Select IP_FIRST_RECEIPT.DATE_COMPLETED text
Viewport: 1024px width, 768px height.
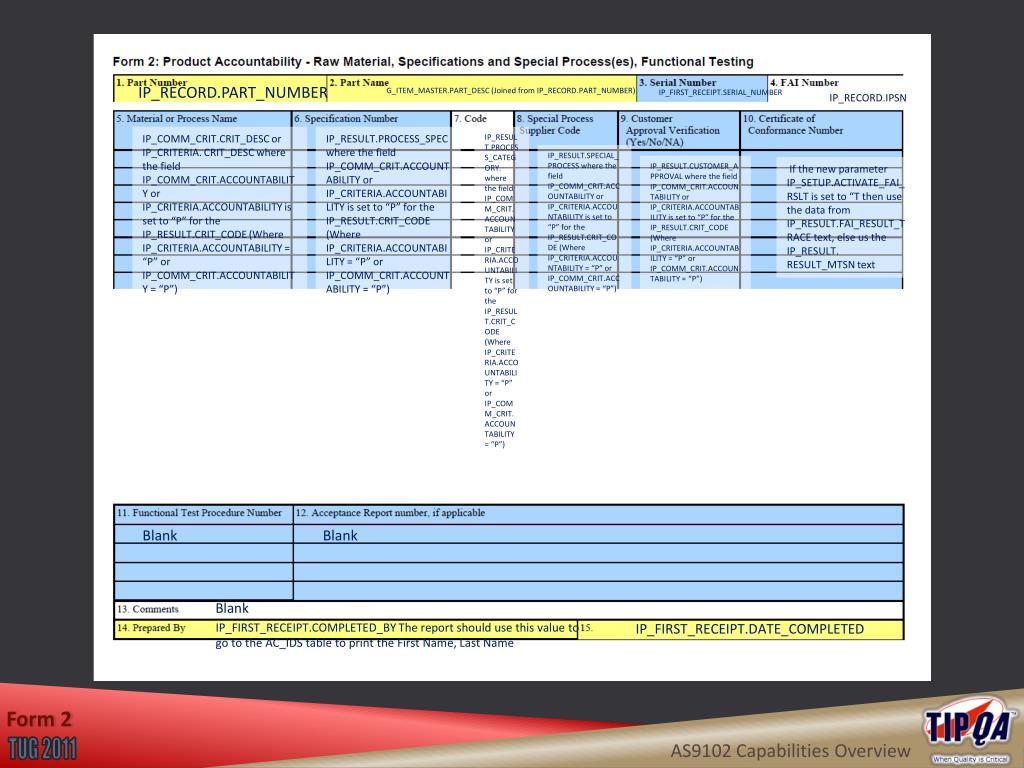point(750,629)
